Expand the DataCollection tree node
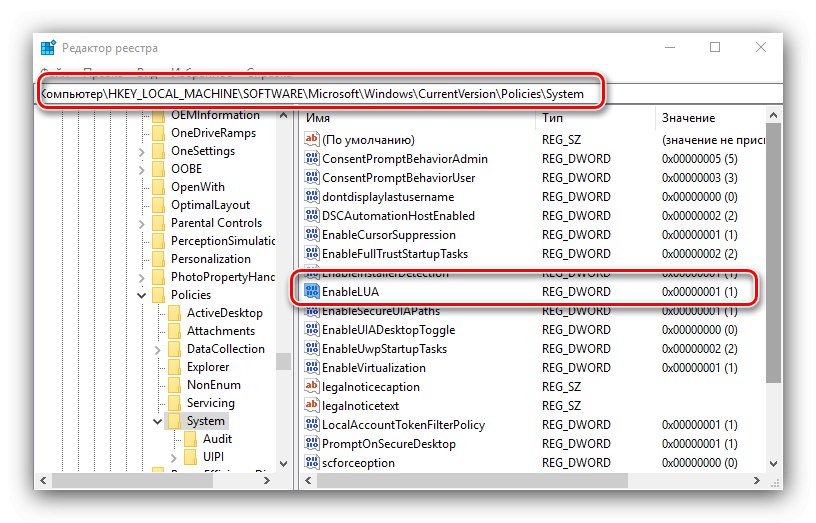 tap(158, 350)
